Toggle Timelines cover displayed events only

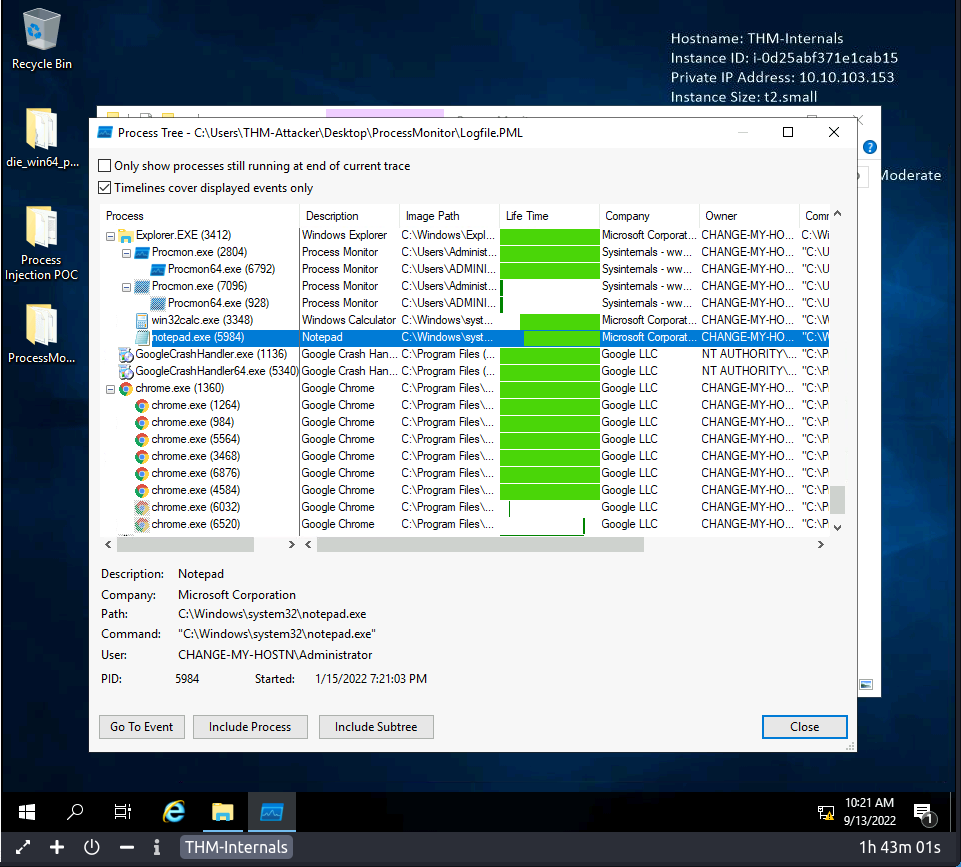[x=105, y=188]
